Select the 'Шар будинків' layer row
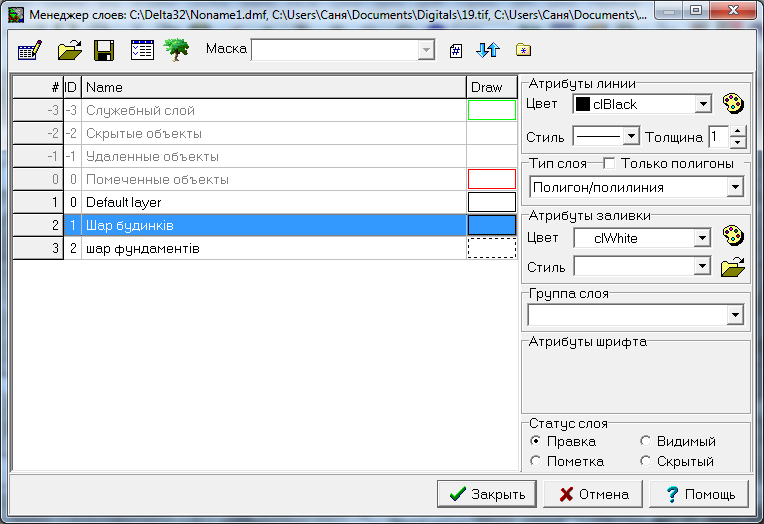The image size is (764, 524). (266, 225)
